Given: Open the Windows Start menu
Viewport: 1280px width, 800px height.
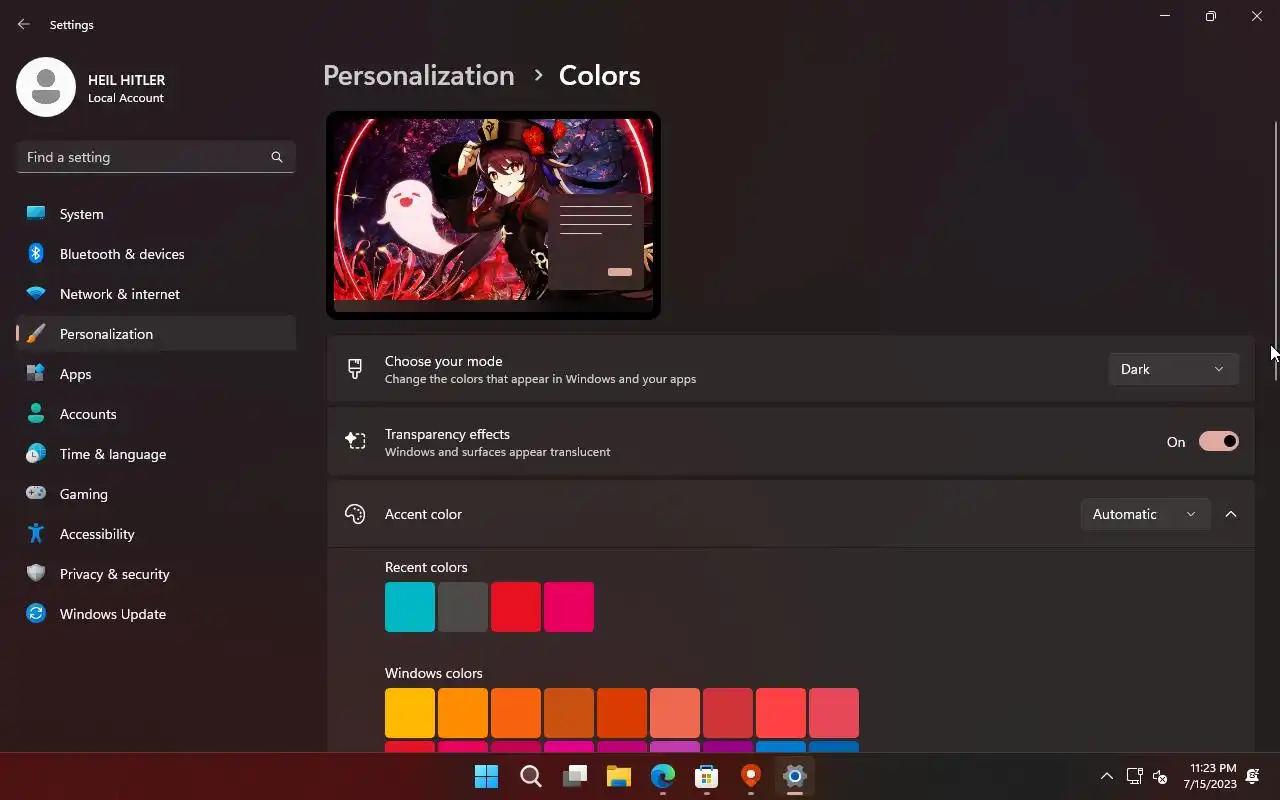Looking at the screenshot, I should [487, 776].
